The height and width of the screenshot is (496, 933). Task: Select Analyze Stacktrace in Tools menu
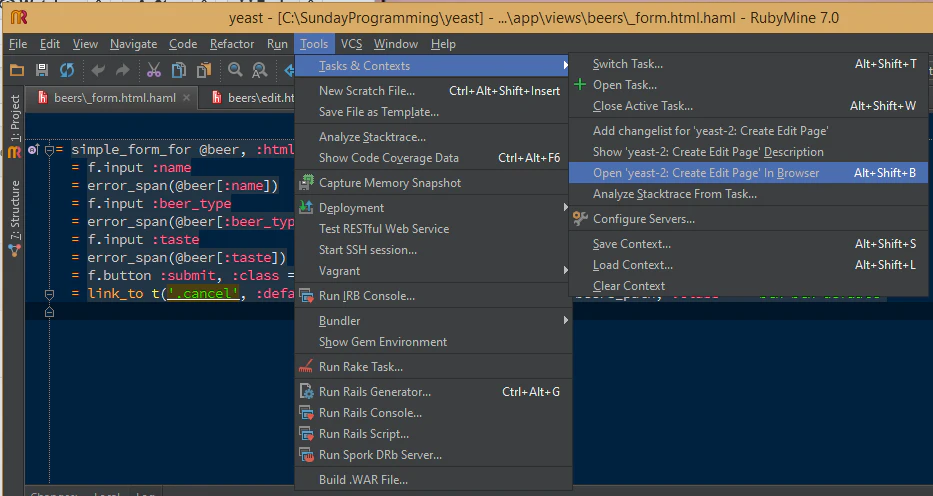(x=433, y=137)
